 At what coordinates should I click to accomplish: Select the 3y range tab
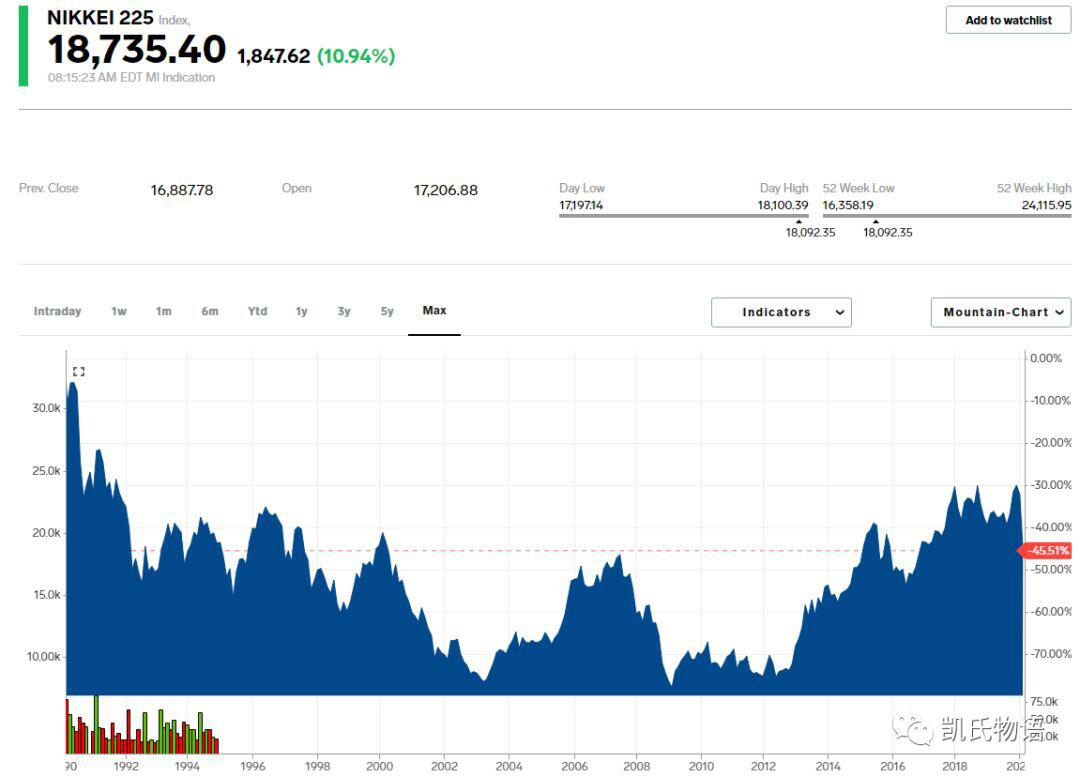[x=344, y=311]
